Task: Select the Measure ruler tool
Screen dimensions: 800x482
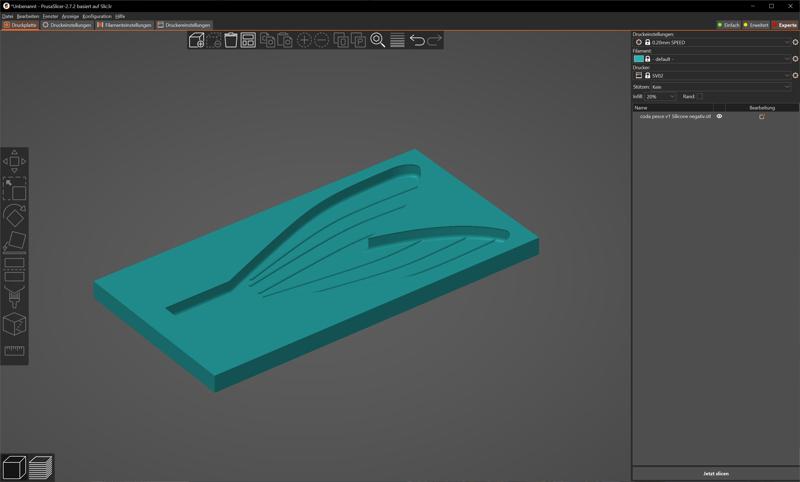Action: [x=14, y=350]
